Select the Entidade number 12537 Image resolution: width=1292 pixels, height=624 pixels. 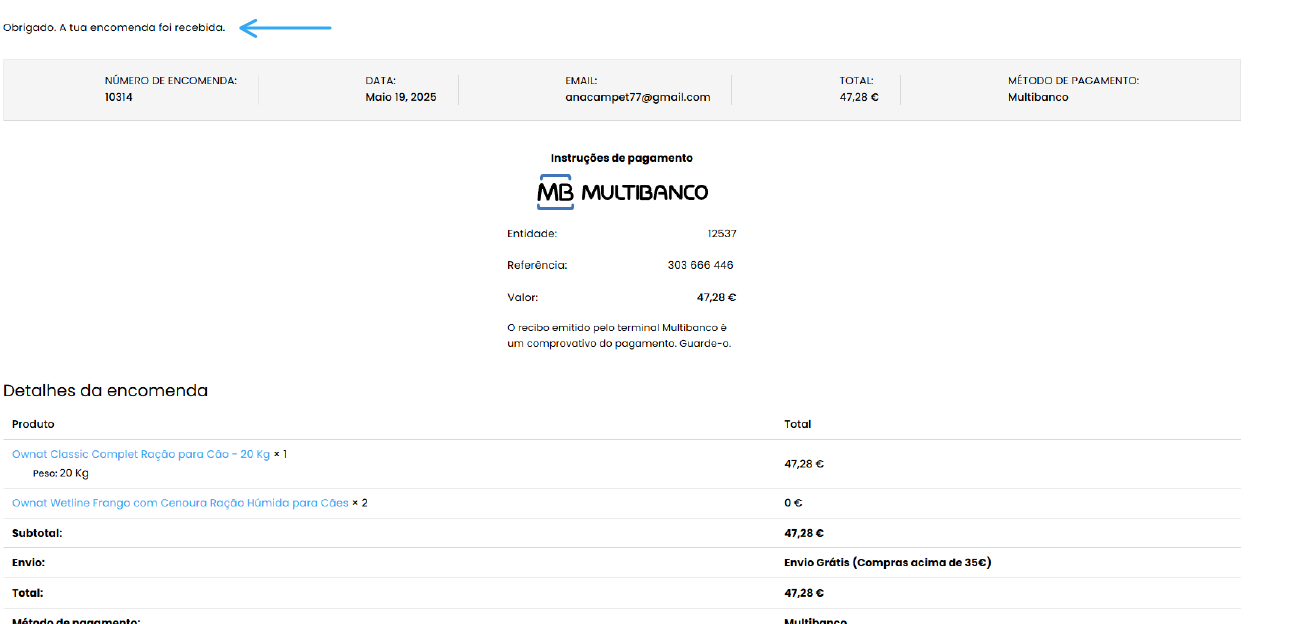pos(722,234)
